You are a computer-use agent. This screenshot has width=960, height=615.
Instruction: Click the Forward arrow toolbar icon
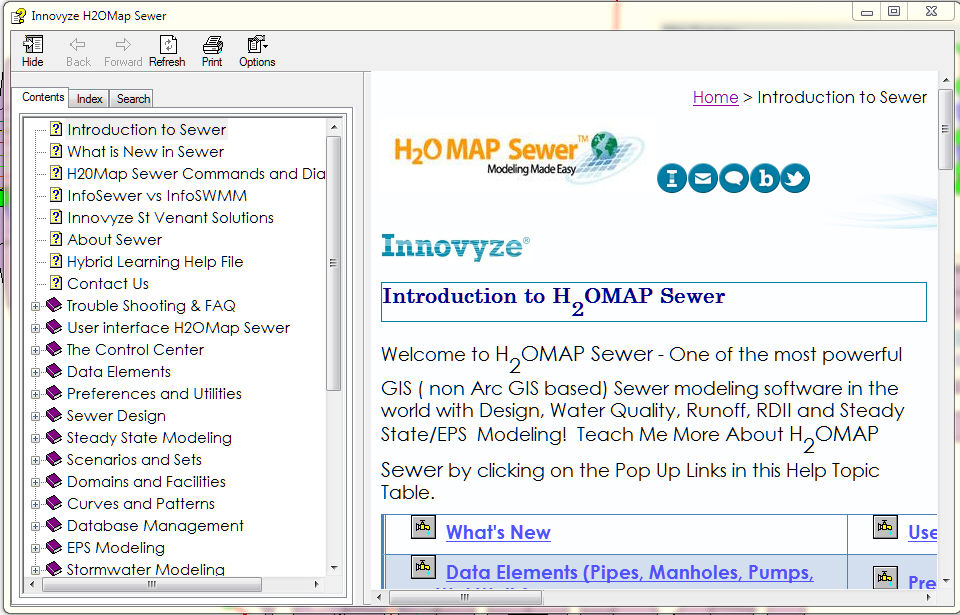(122, 51)
